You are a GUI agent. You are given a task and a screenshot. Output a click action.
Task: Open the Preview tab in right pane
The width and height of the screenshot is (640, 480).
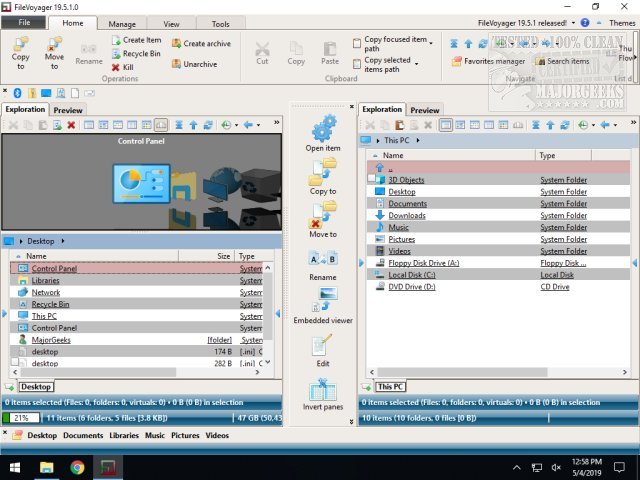tap(424, 110)
